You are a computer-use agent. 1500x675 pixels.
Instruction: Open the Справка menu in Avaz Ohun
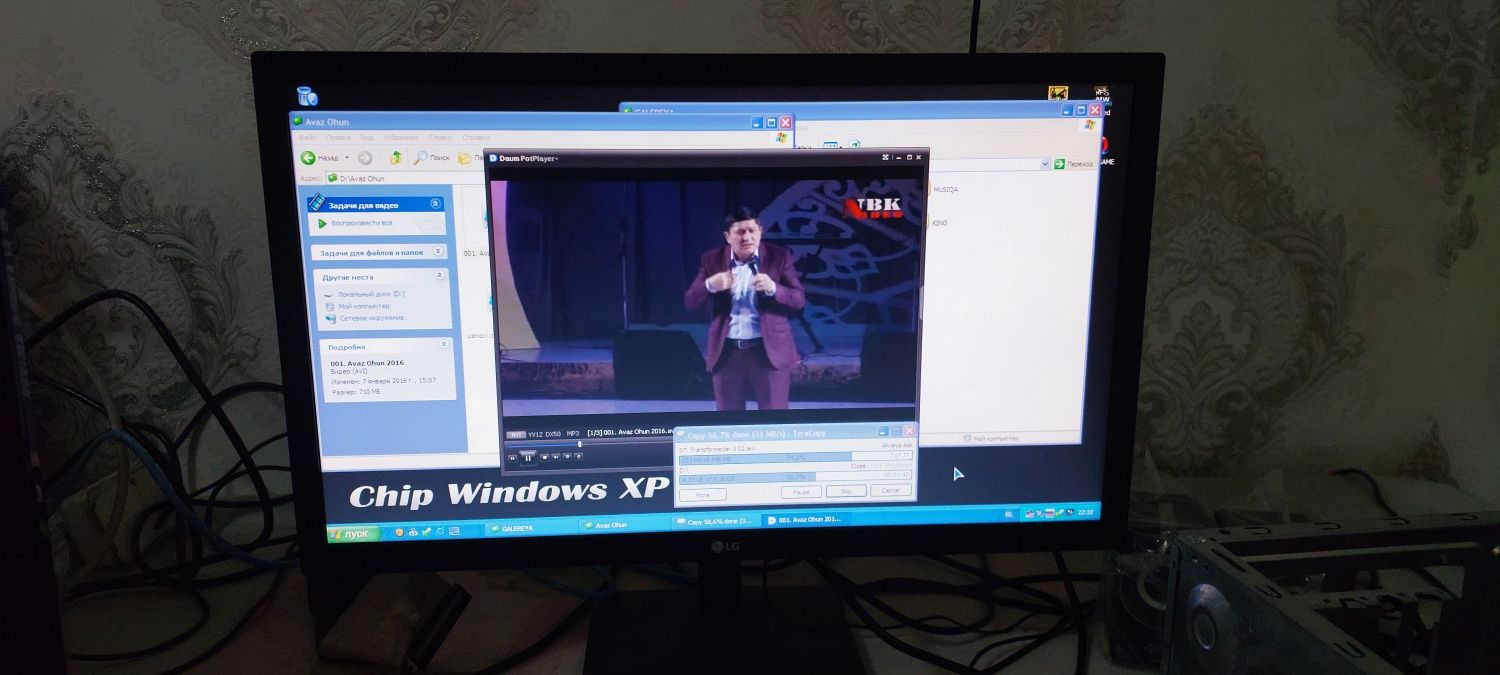coord(476,138)
